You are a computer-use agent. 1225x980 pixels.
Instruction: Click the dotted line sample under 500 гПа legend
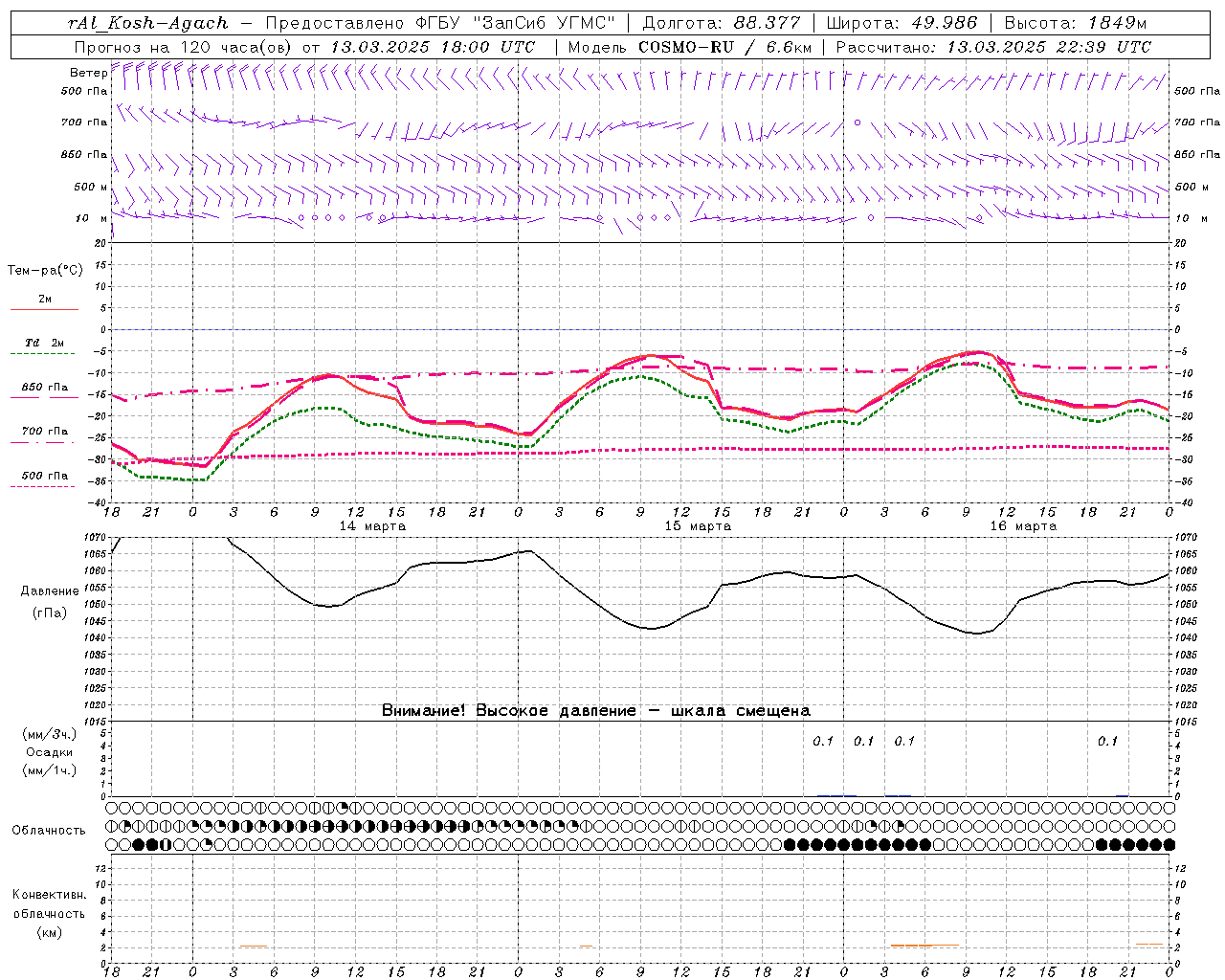click(x=44, y=486)
